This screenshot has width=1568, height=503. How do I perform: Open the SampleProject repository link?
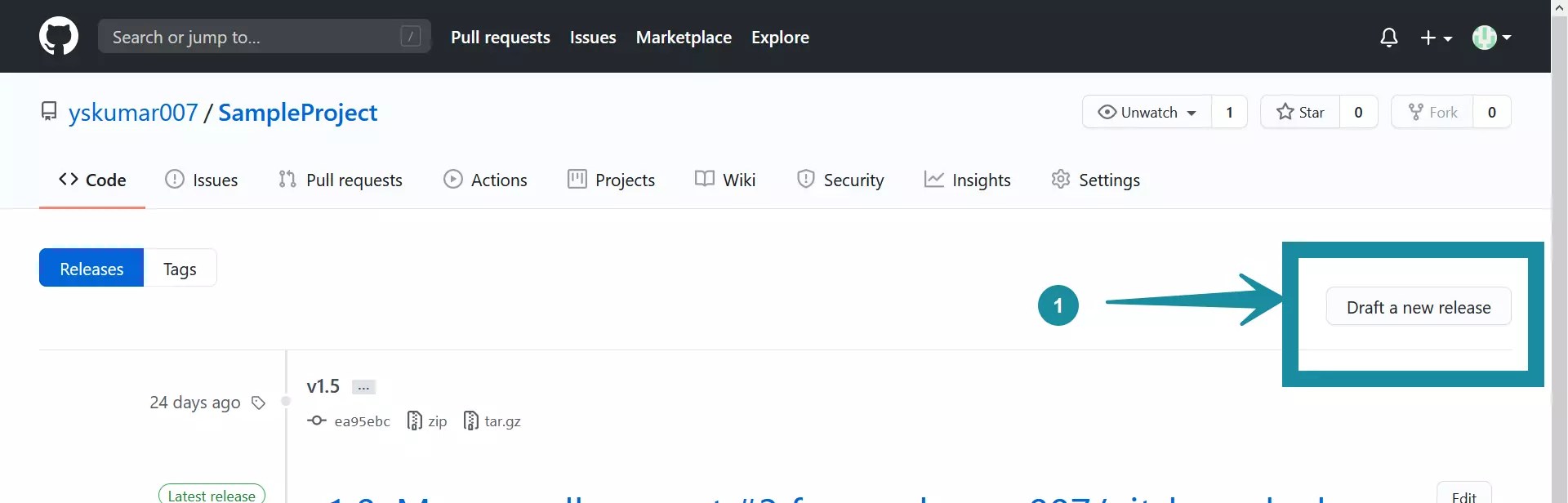coord(298,113)
